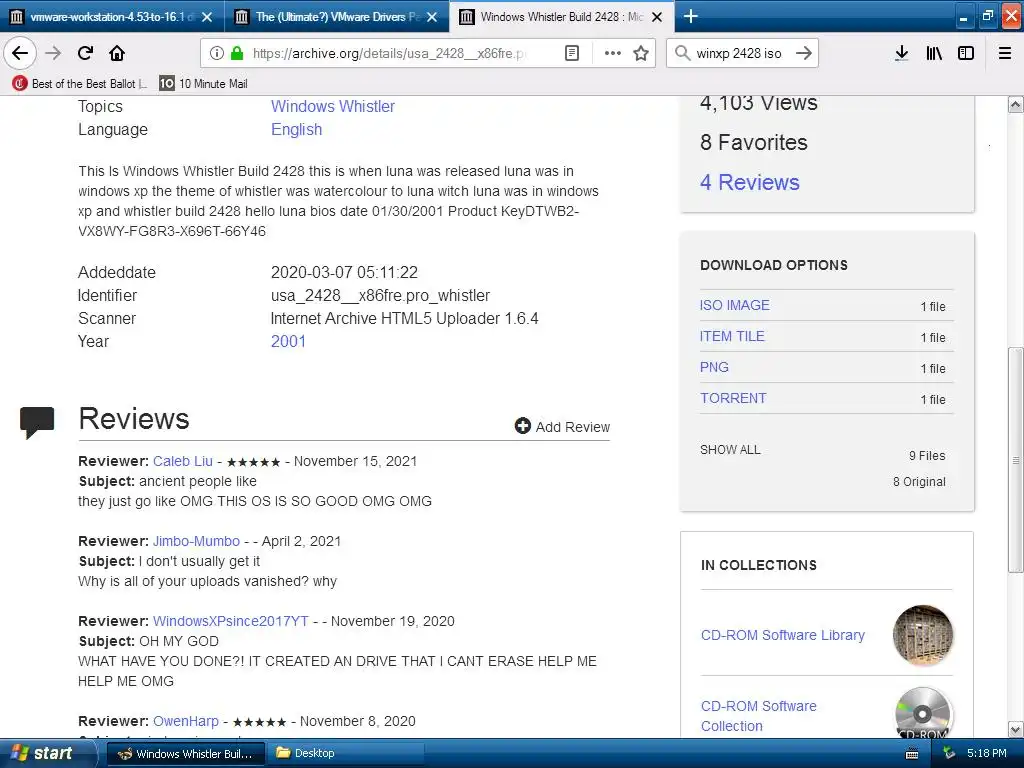Click the vertical scrollbar thumb
Screen dimensions: 1024x768
click(1015, 460)
